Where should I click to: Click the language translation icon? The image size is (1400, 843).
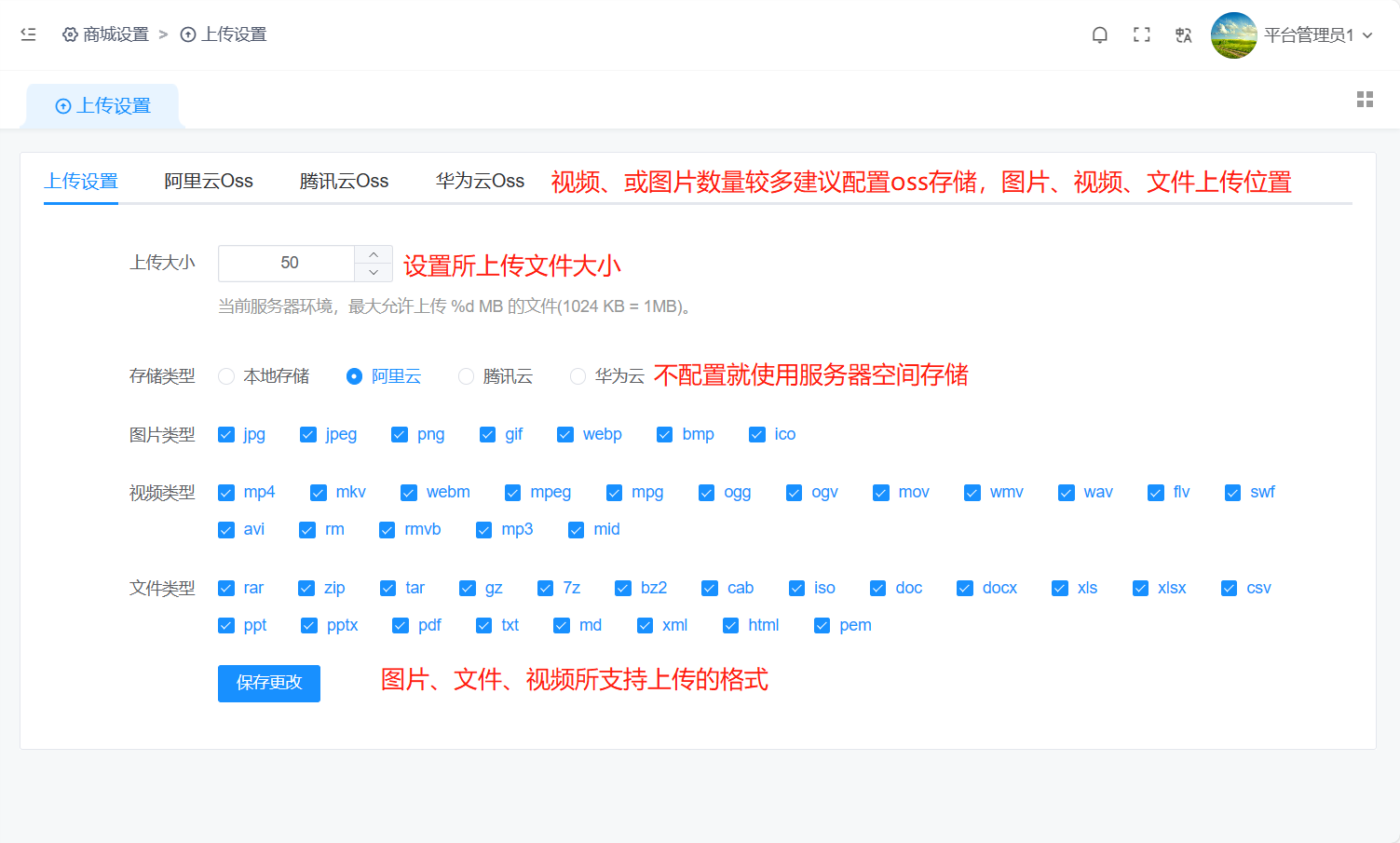[x=1183, y=35]
